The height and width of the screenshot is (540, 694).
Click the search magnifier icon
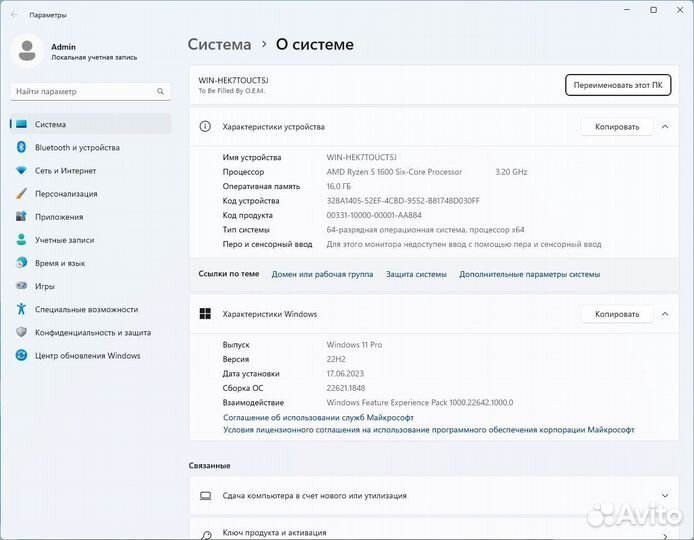tap(160, 91)
